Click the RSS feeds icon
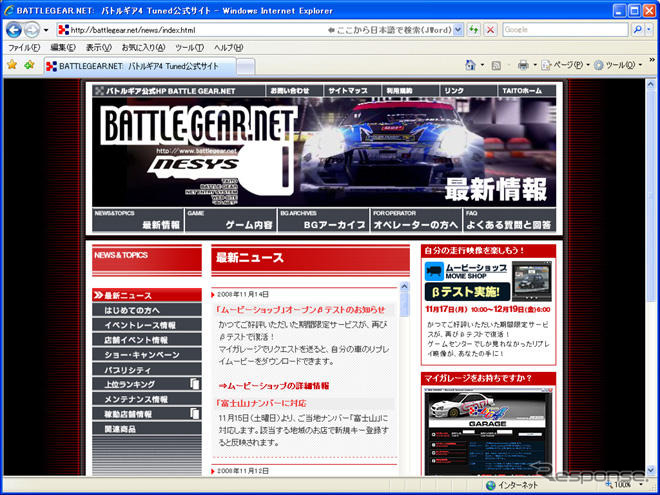The width and height of the screenshot is (660, 495). point(496,65)
